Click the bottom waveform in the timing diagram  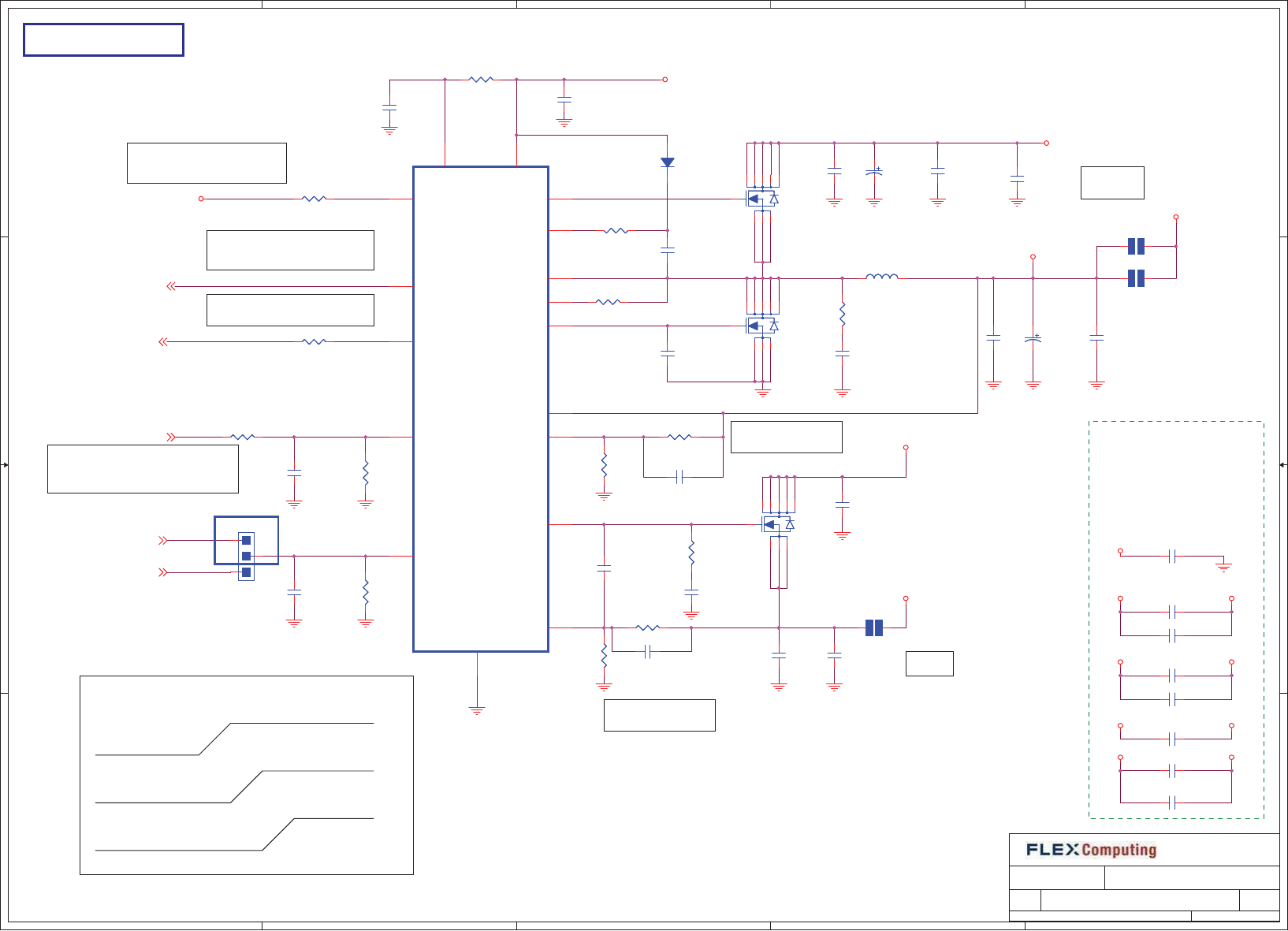pyautogui.click(x=234, y=834)
